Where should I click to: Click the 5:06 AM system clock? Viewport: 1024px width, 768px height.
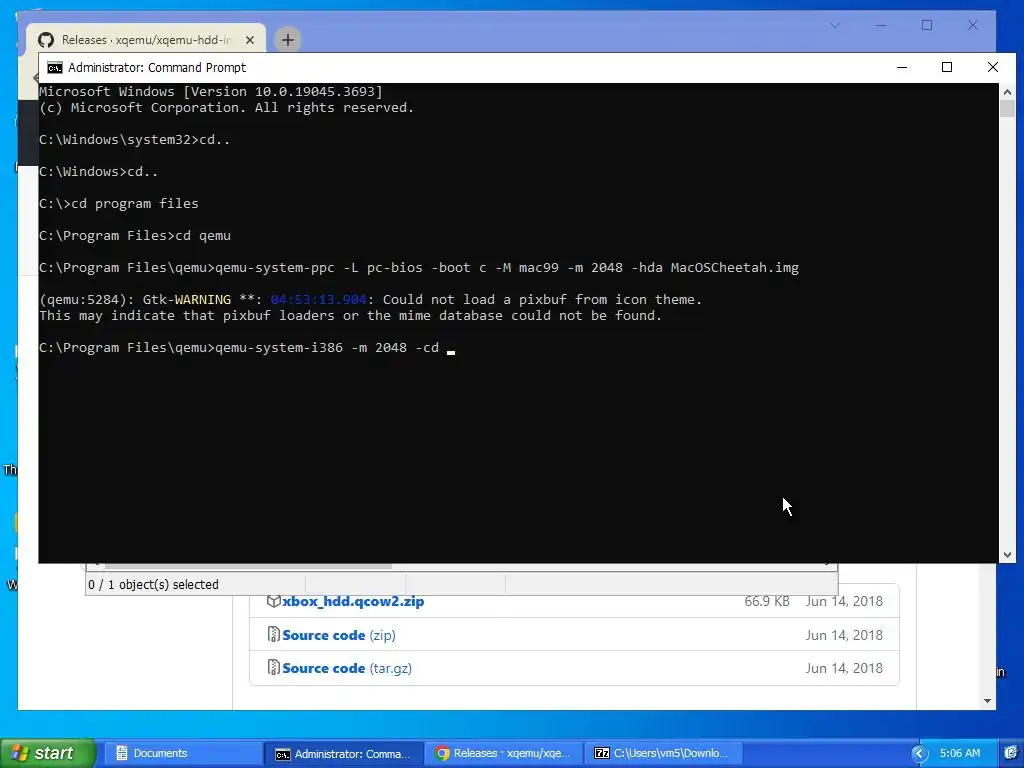[959, 753]
